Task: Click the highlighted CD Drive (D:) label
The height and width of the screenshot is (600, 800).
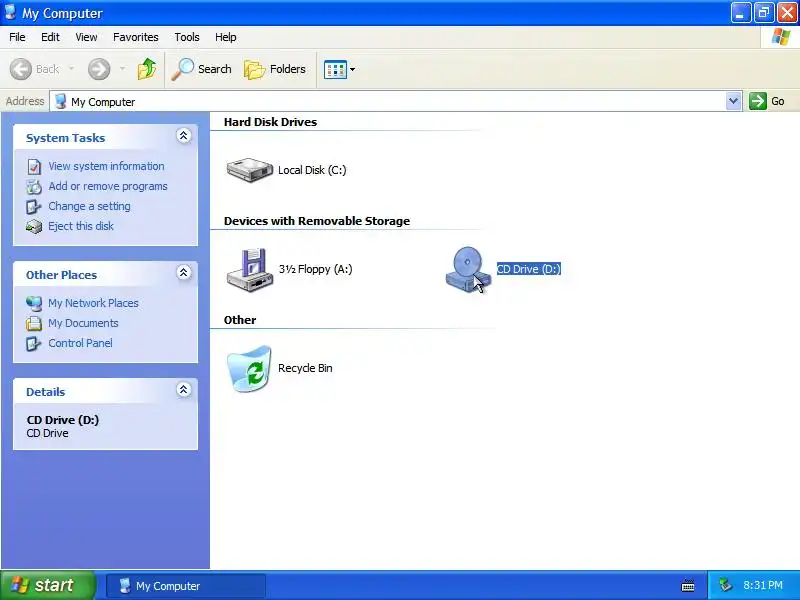Action: [529, 269]
